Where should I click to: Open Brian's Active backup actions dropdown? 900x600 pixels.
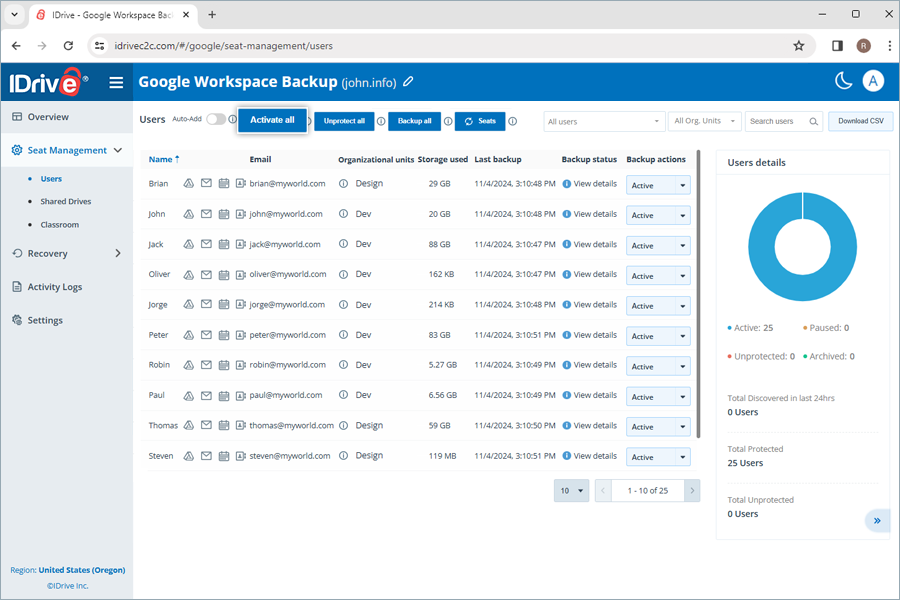tap(658, 184)
